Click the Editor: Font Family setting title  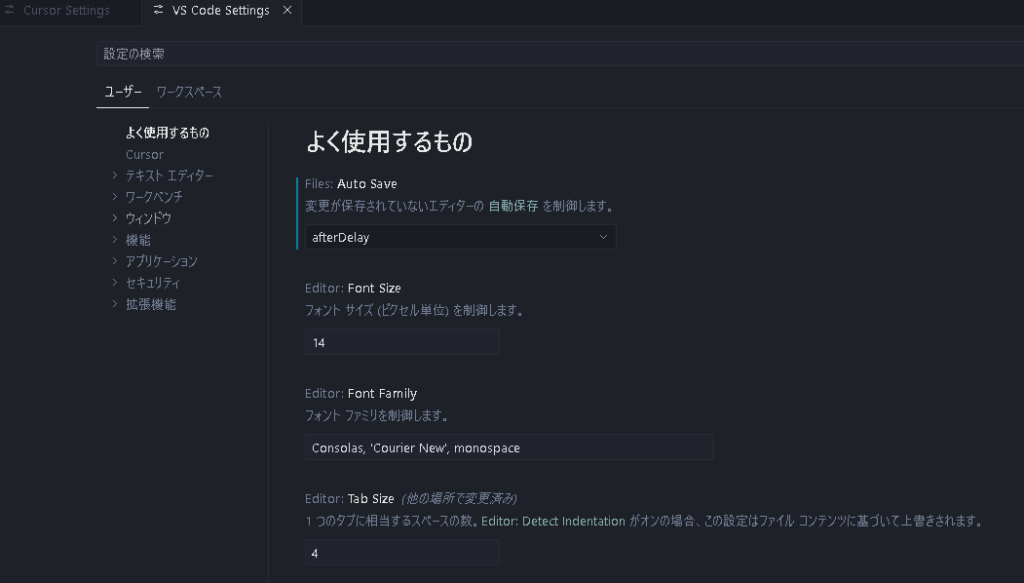pyautogui.click(x=360, y=394)
